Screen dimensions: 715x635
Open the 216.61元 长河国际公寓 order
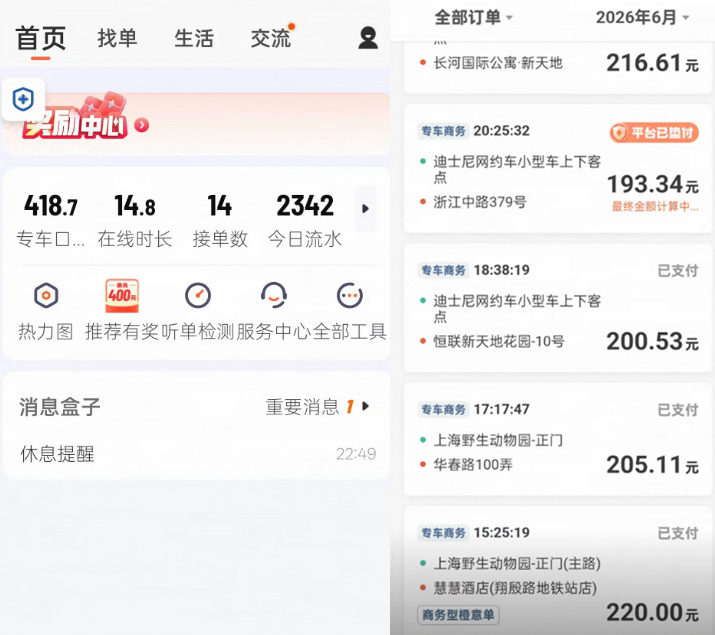[558, 67]
